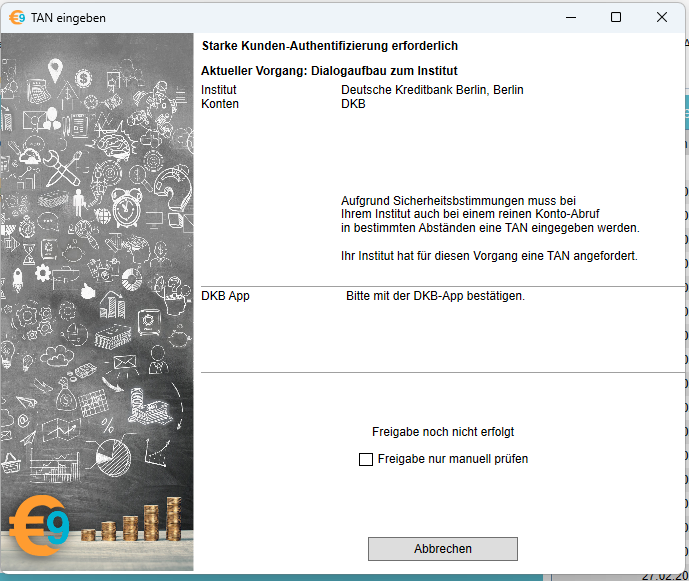The width and height of the screenshot is (689, 581).
Task: Click the 'Institut' label
Action: click(x=218, y=90)
